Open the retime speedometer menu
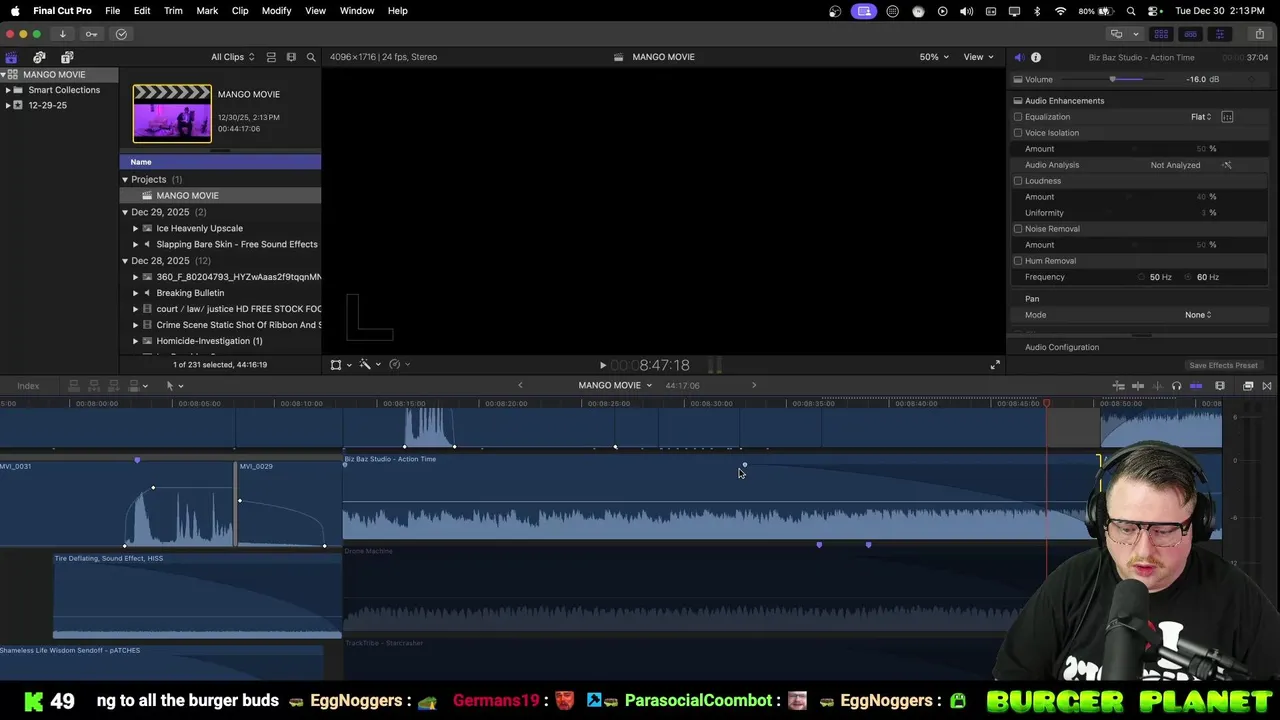 394,365
